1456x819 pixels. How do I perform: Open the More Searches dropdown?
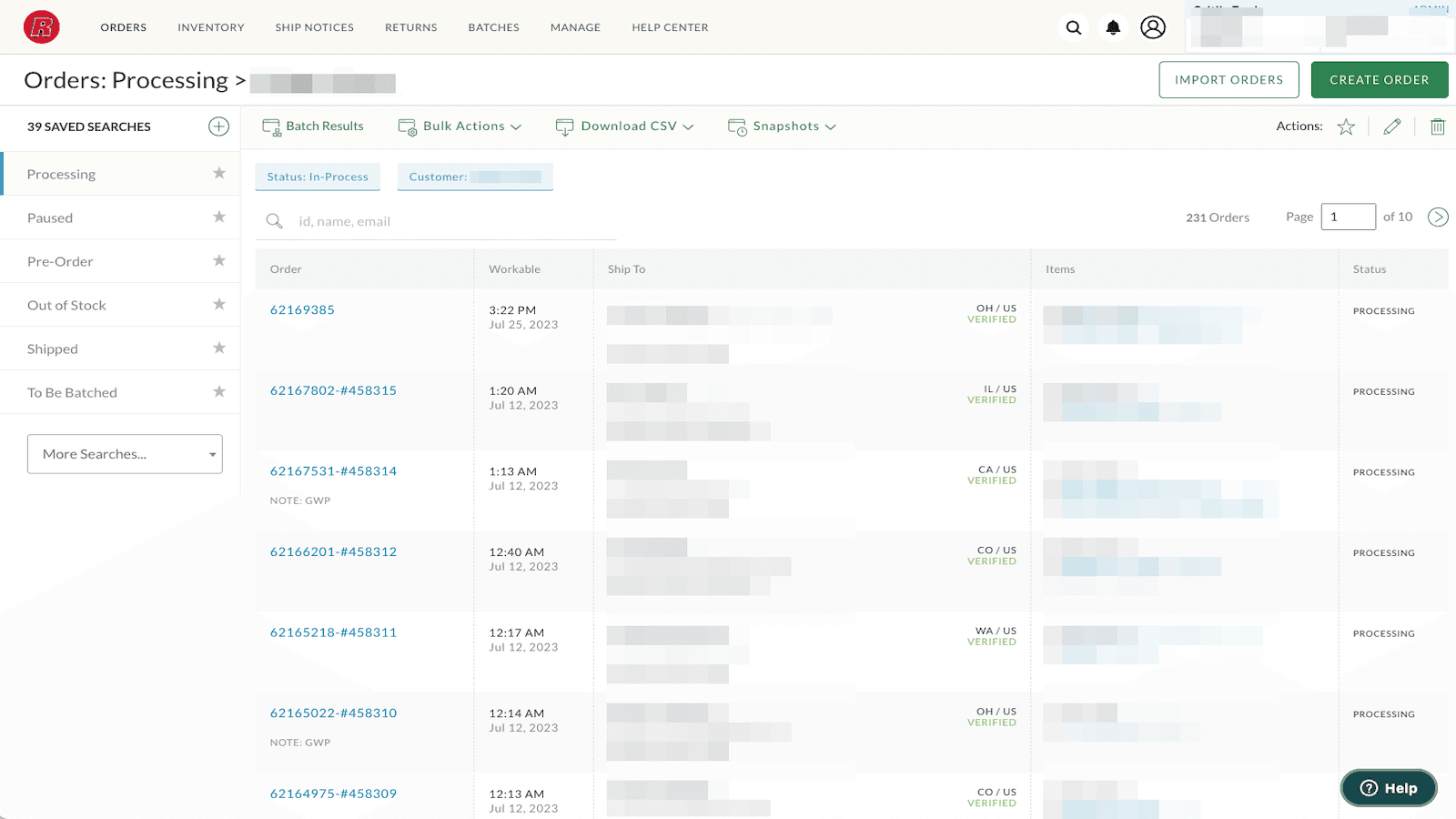(x=125, y=454)
